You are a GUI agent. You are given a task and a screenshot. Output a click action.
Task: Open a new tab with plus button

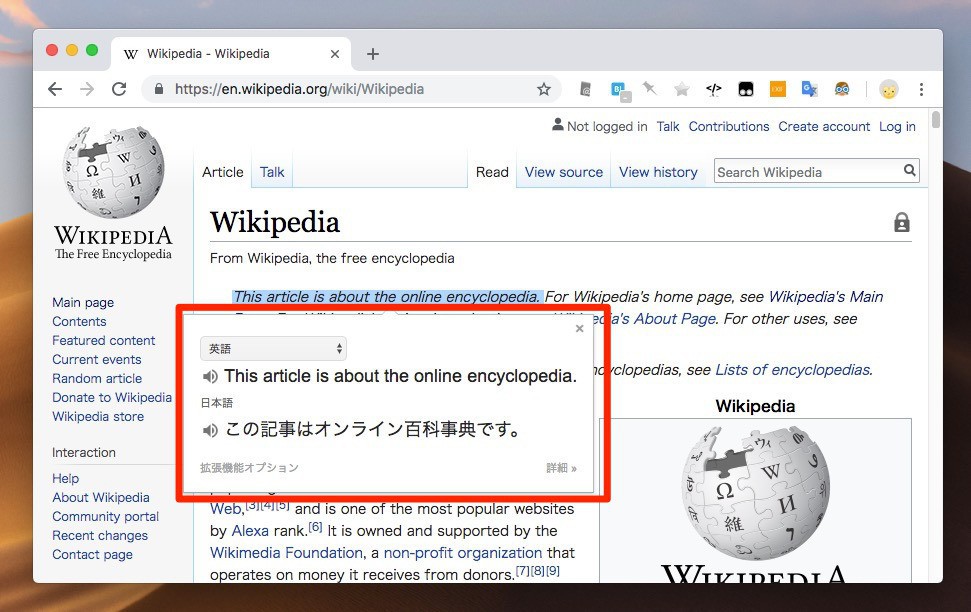(373, 54)
